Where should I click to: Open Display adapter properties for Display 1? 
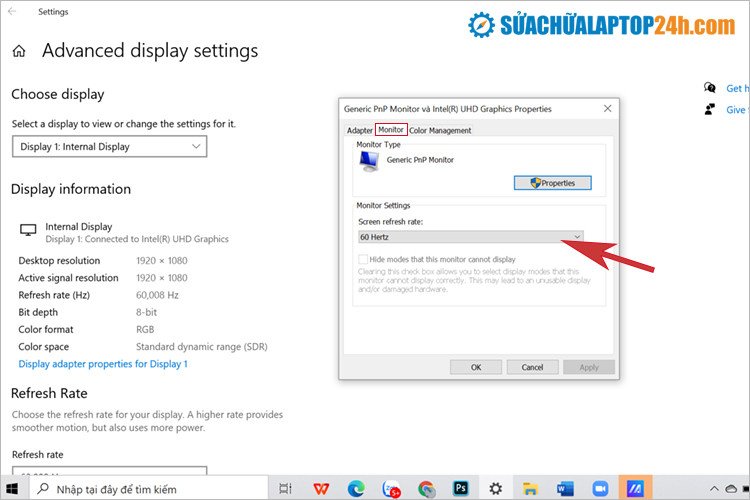click(103, 364)
